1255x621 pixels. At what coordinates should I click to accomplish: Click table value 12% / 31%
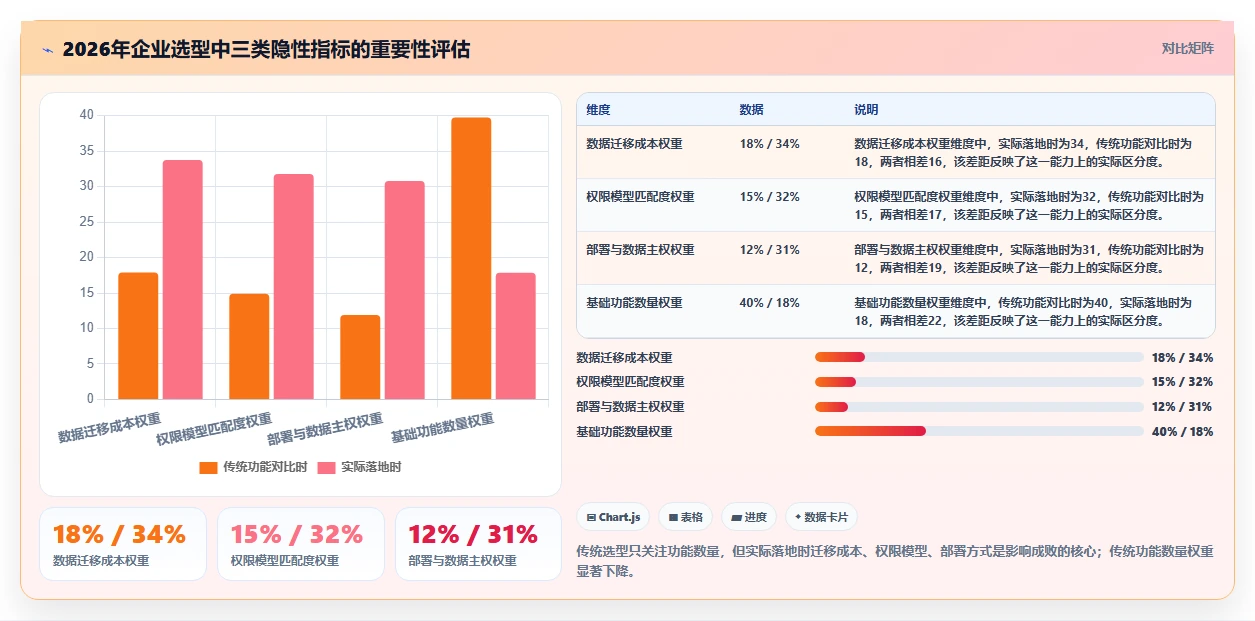pyautogui.click(x=769, y=250)
